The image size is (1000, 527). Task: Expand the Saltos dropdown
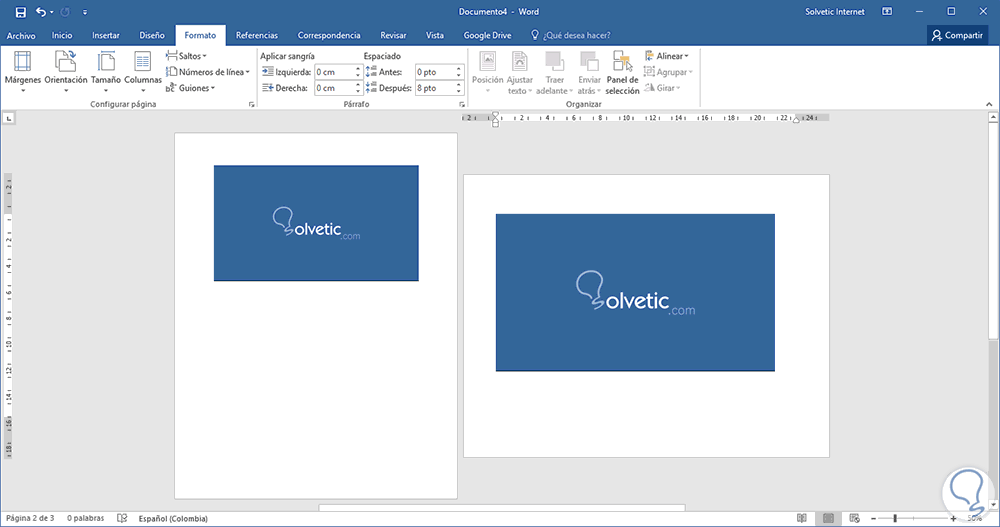click(190, 56)
